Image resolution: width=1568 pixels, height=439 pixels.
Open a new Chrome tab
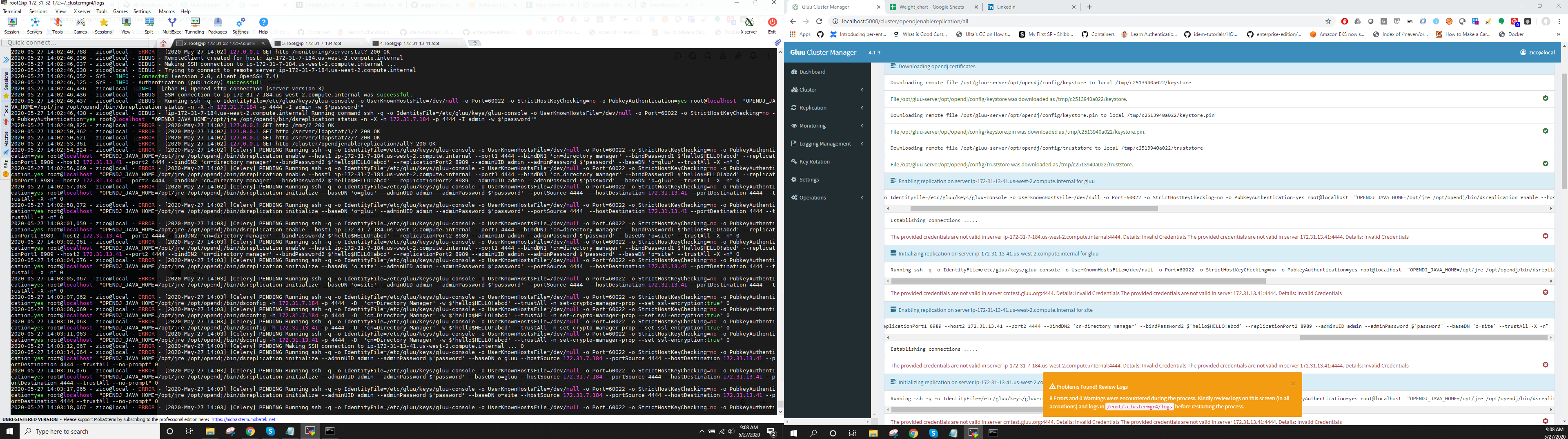pyautogui.click(x=1089, y=7)
